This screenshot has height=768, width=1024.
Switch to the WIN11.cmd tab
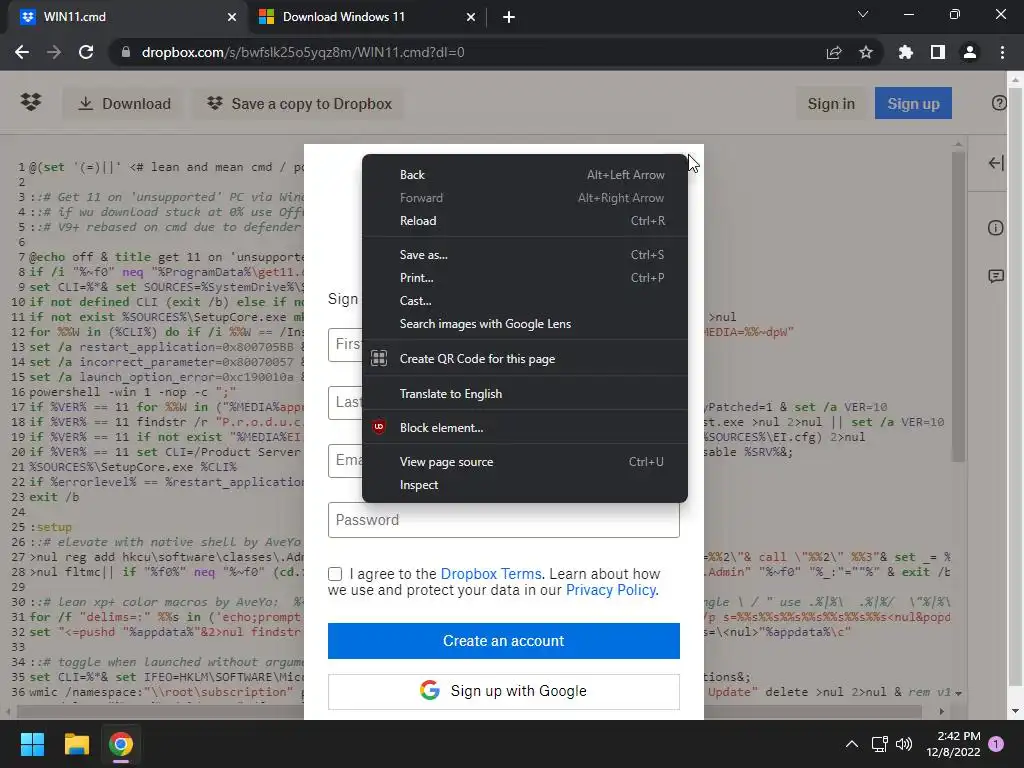tap(127, 17)
